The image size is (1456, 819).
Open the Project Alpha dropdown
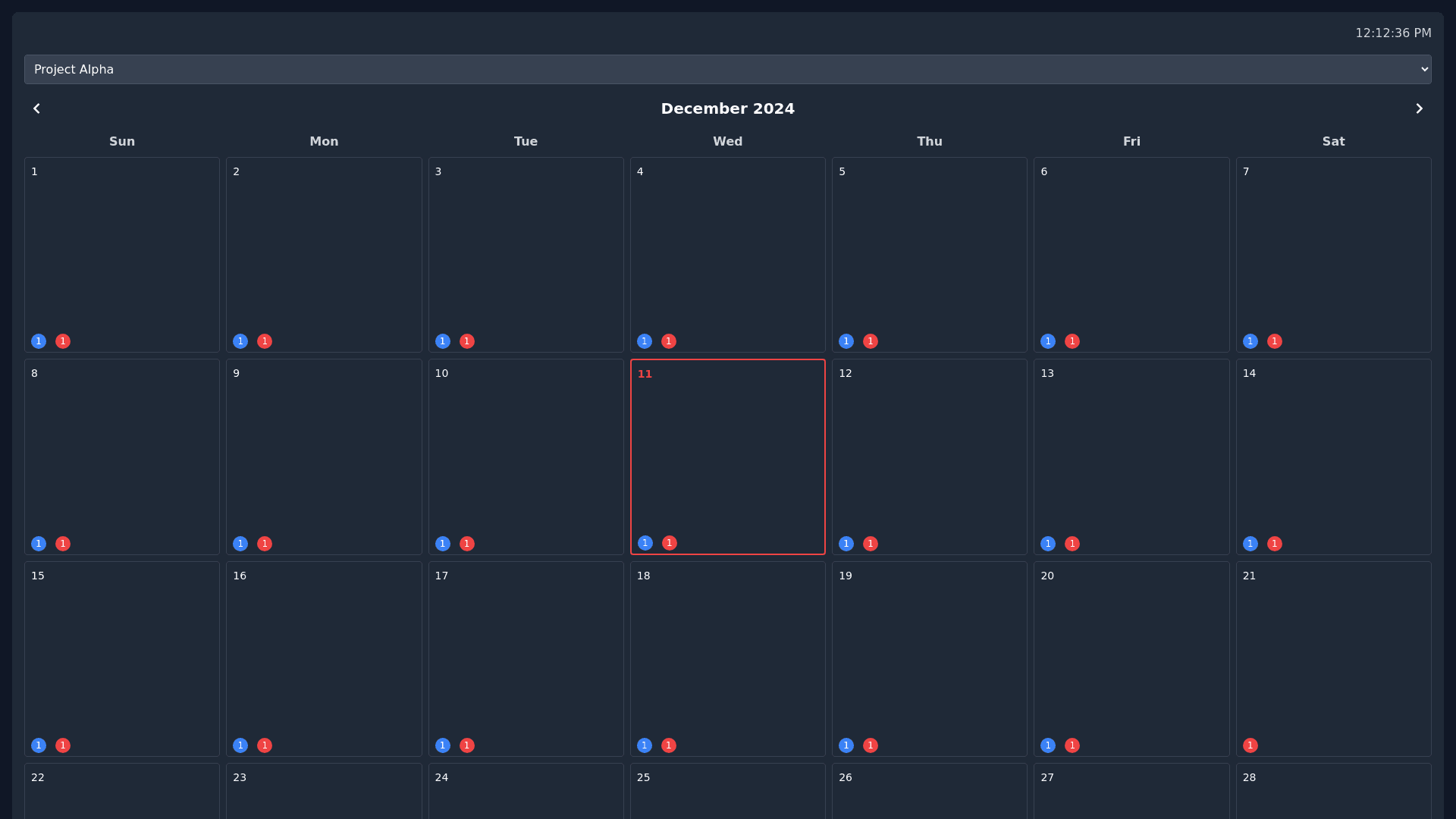(727, 69)
